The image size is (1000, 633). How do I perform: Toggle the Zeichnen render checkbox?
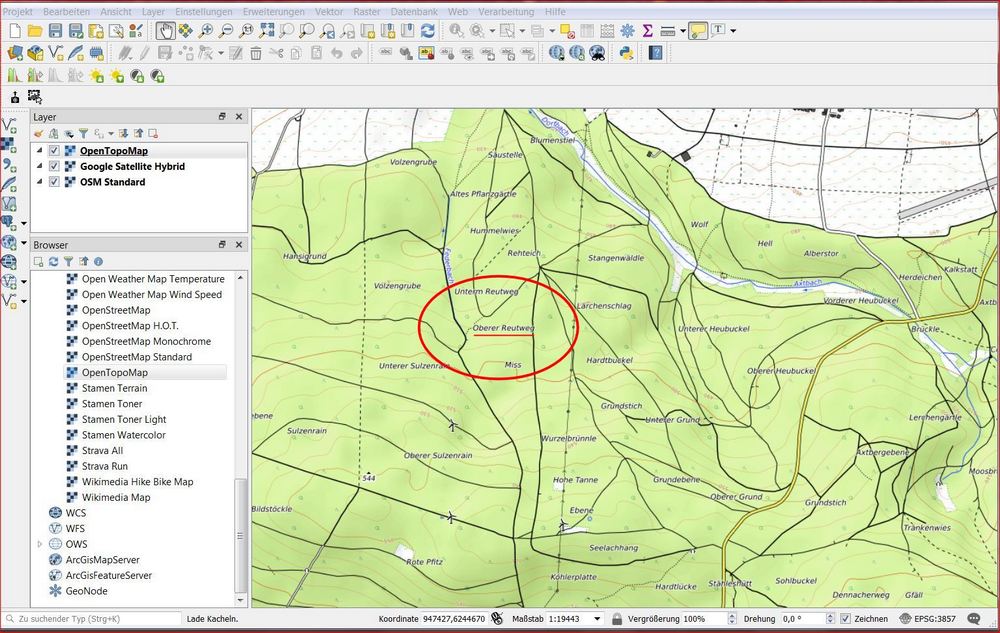point(845,619)
